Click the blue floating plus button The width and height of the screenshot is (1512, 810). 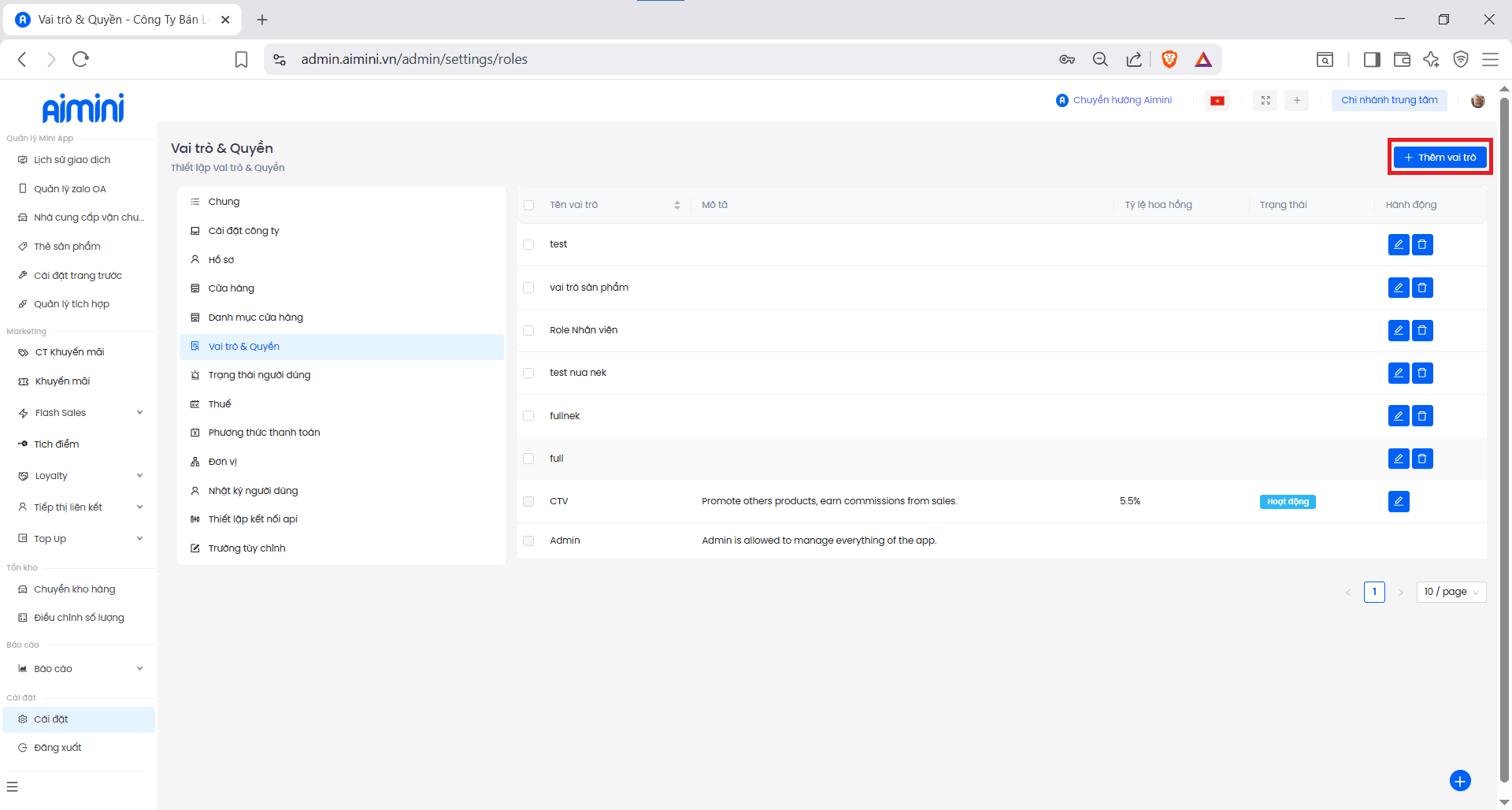[x=1460, y=781]
